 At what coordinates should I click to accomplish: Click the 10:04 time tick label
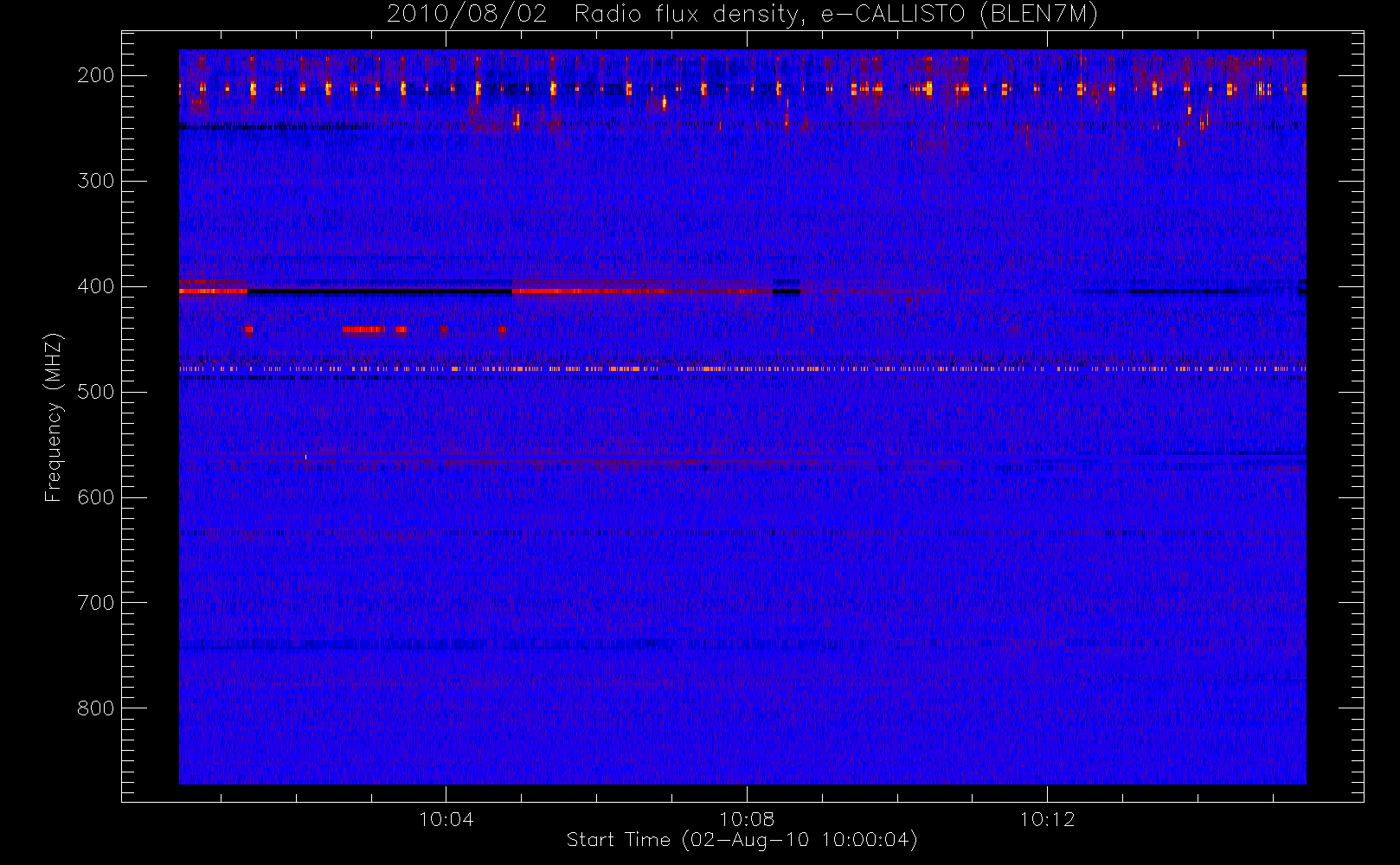pyautogui.click(x=446, y=819)
